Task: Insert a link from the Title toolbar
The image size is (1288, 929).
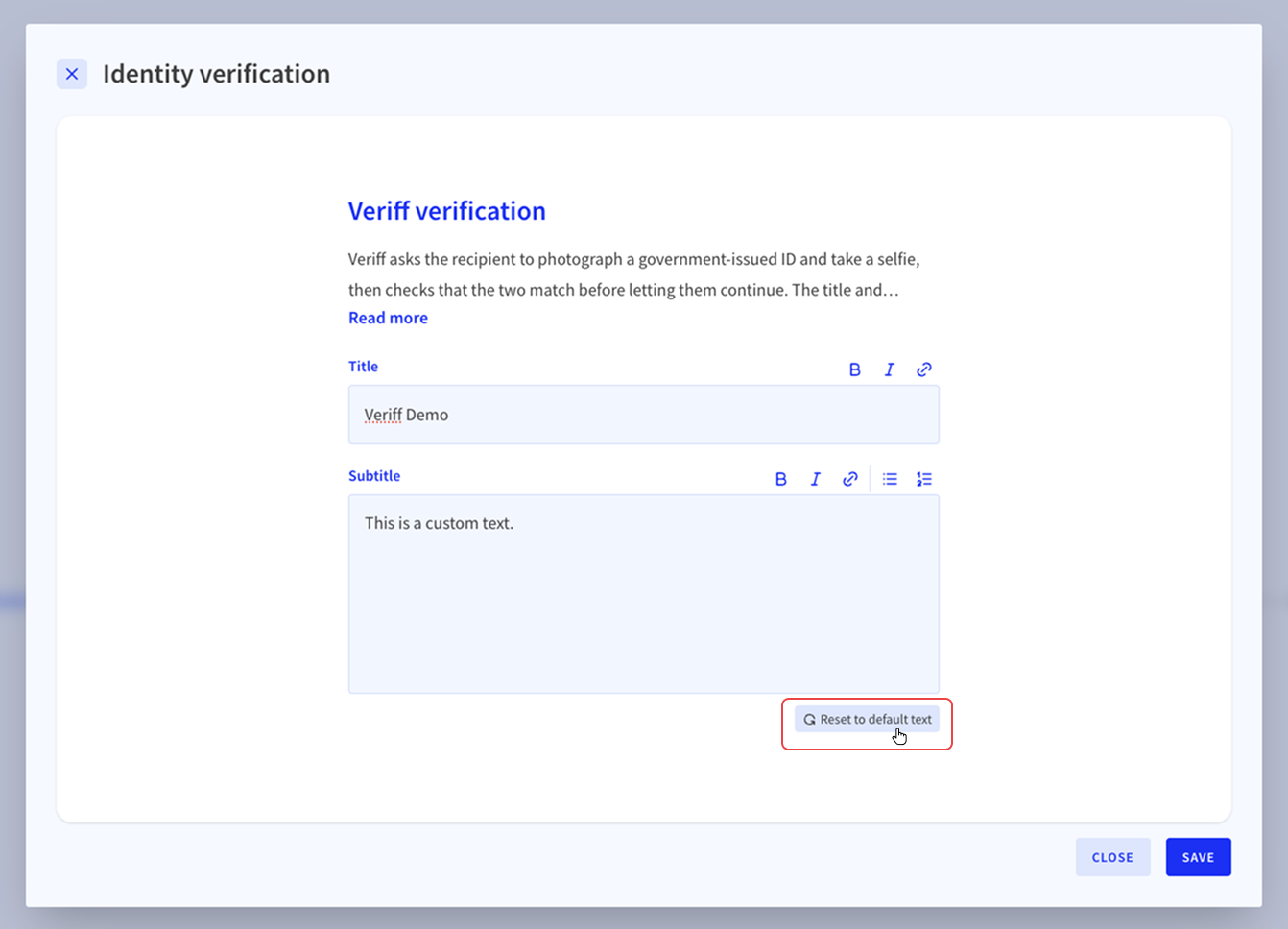Action: (x=923, y=369)
